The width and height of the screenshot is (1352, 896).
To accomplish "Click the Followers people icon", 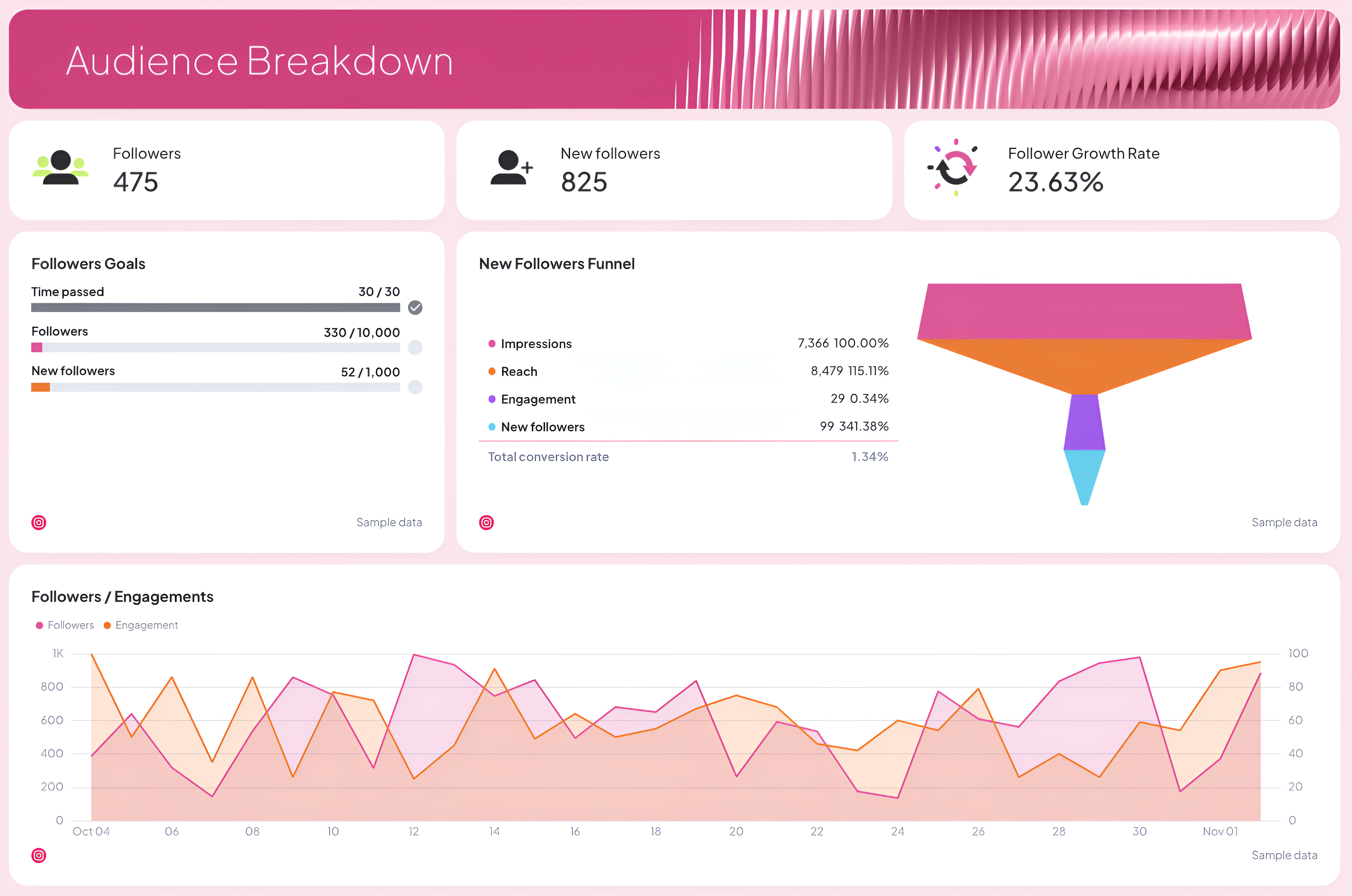I will click(60, 168).
